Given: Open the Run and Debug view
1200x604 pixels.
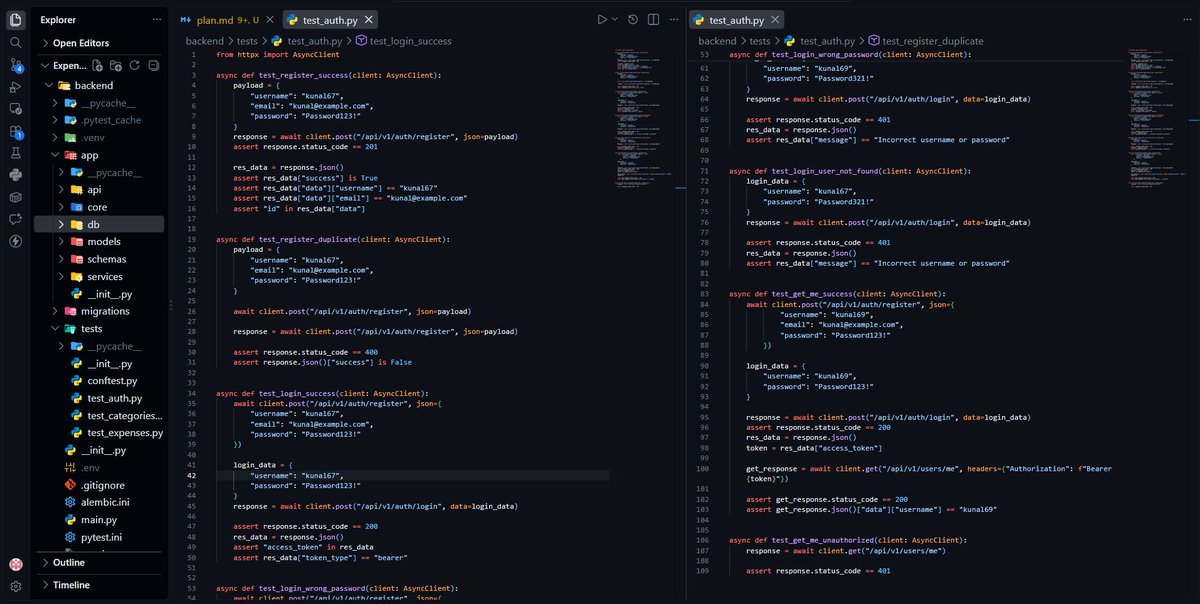Looking at the screenshot, I should (x=15, y=86).
